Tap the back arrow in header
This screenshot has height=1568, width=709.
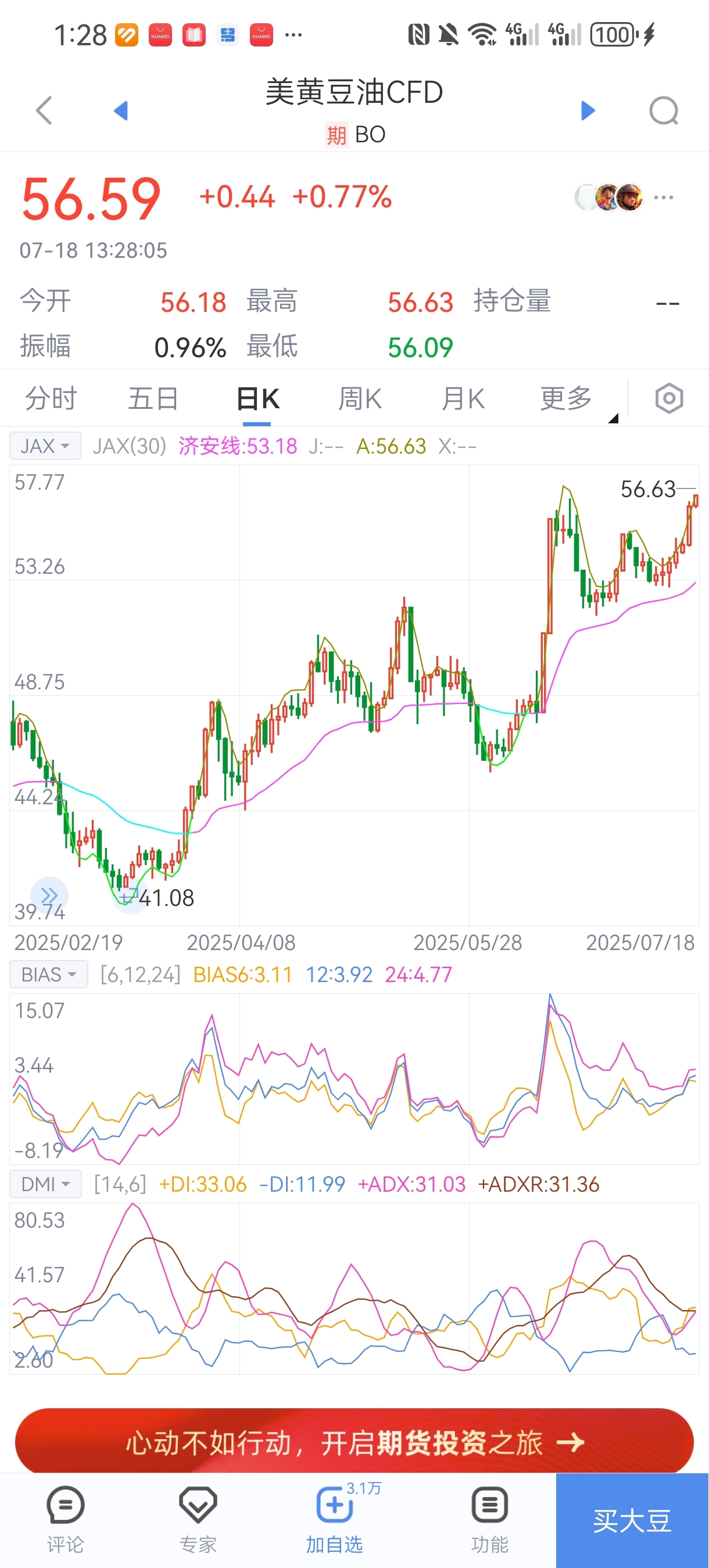pyautogui.click(x=44, y=110)
